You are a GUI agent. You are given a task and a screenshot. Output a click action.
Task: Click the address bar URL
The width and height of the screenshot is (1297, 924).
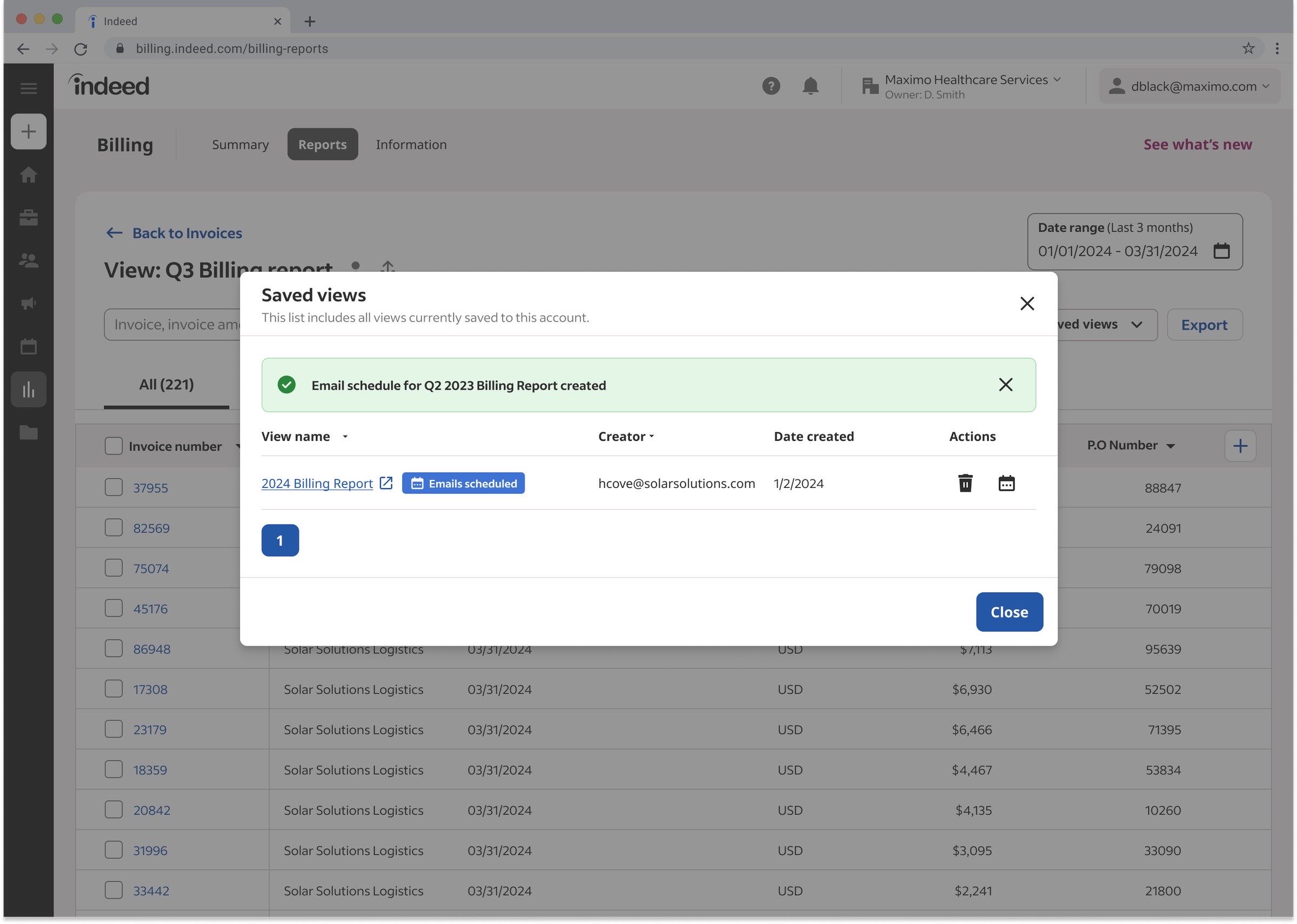(x=231, y=49)
